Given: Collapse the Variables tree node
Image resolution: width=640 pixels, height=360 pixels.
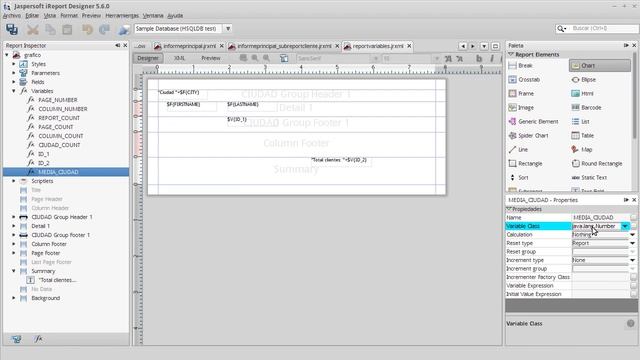Looking at the screenshot, I should tap(14, 91).
